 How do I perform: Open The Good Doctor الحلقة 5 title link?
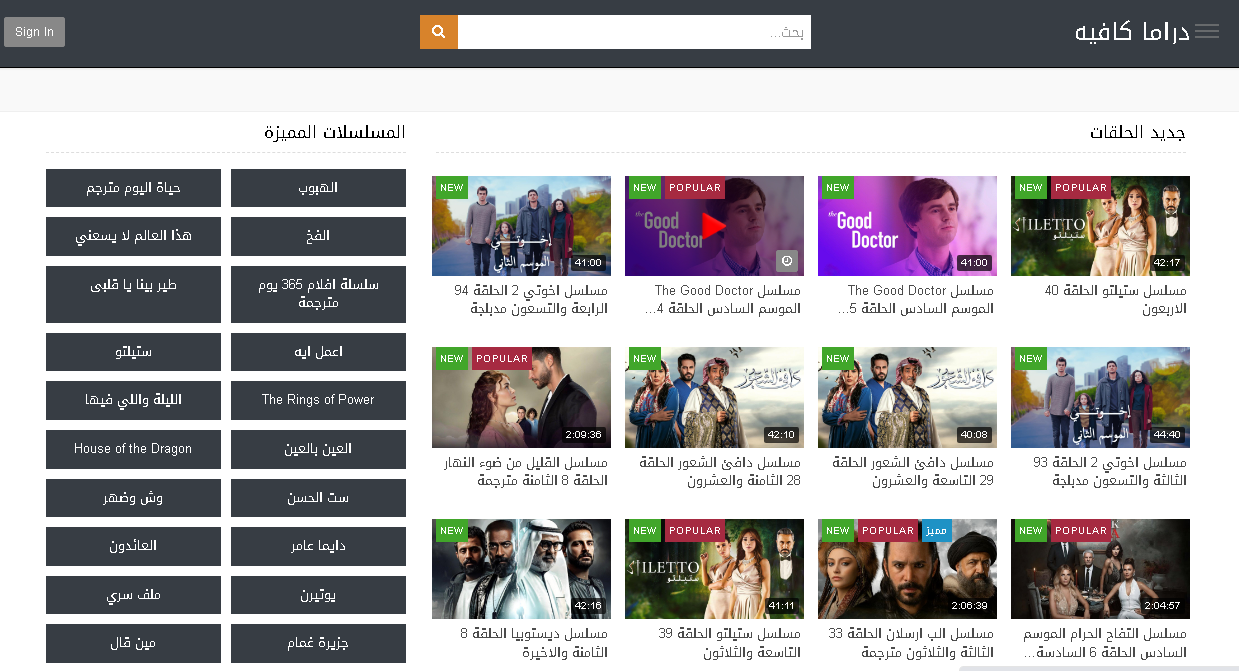tap(918, 299)
